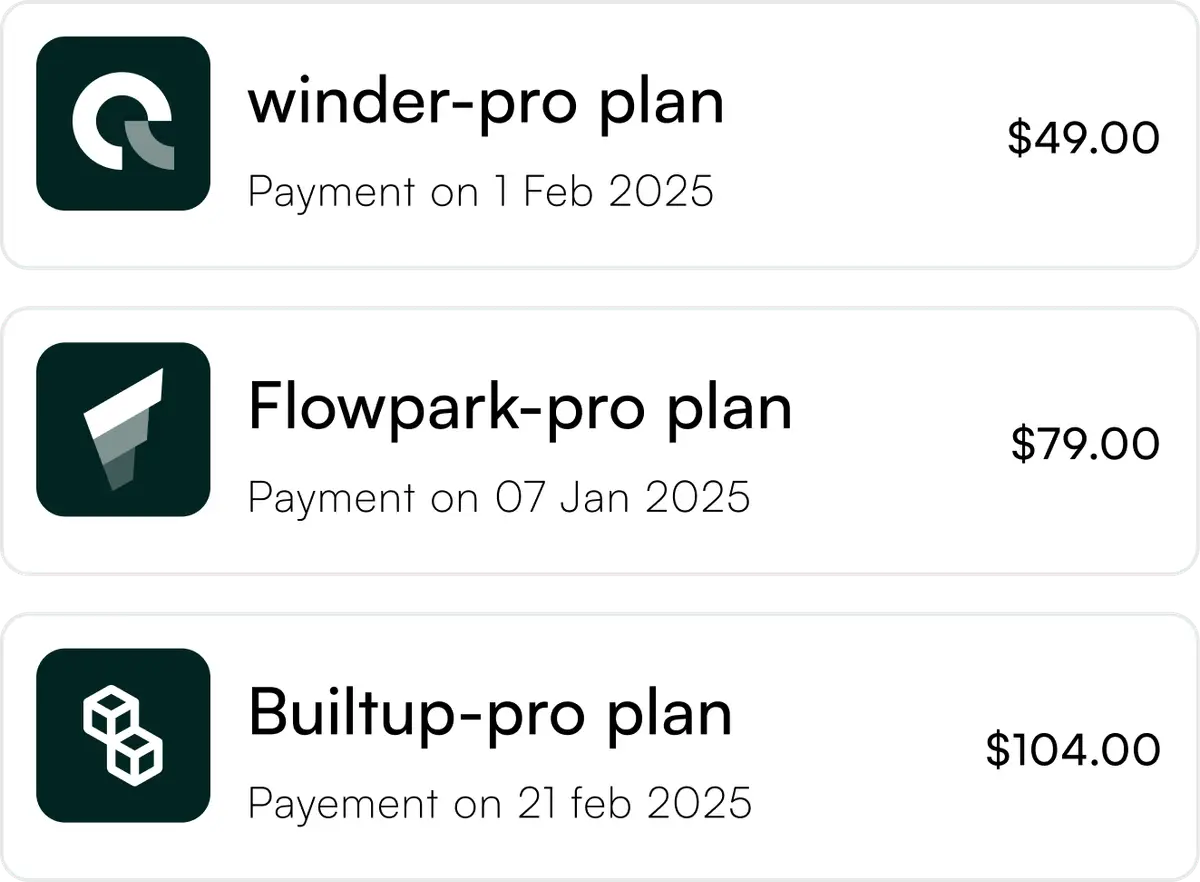Select the Payement on 21 feb 2025 text
Image resolution: width=1200 pixels, height=882 pixels.
(499, 803)
